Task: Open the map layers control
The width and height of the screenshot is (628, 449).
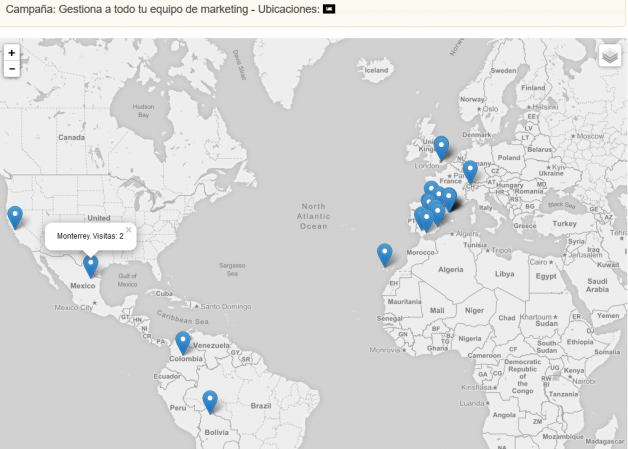Action: 610,56
